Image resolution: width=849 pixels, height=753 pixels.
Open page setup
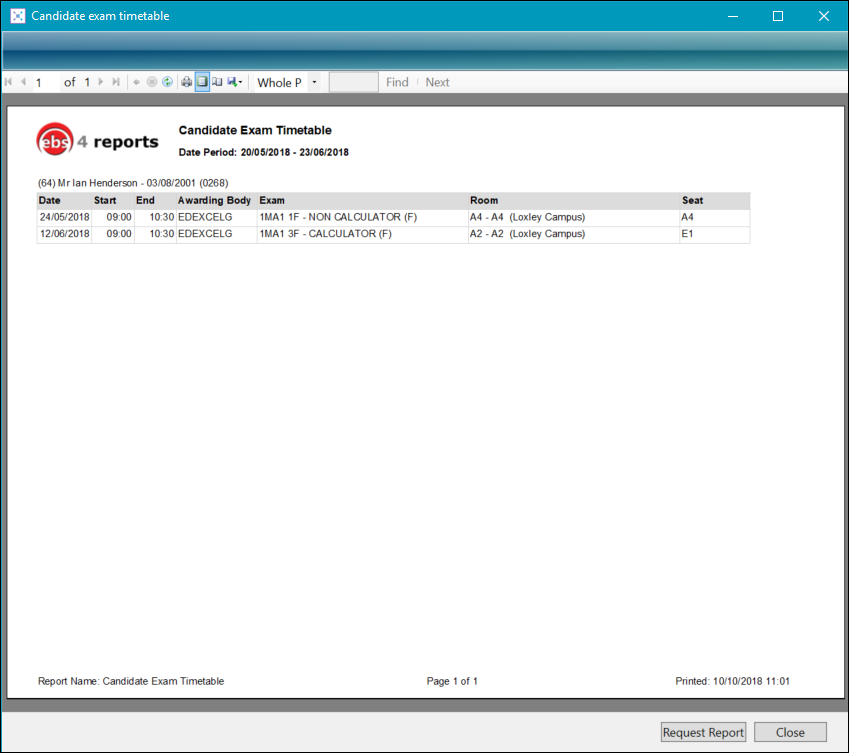pyautogui.click(x=217, y=82)
